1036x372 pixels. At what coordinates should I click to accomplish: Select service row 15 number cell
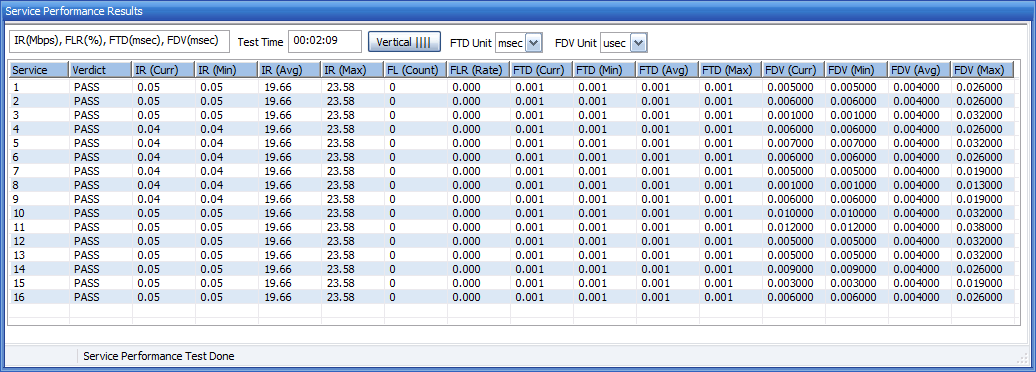pos(38,283)
